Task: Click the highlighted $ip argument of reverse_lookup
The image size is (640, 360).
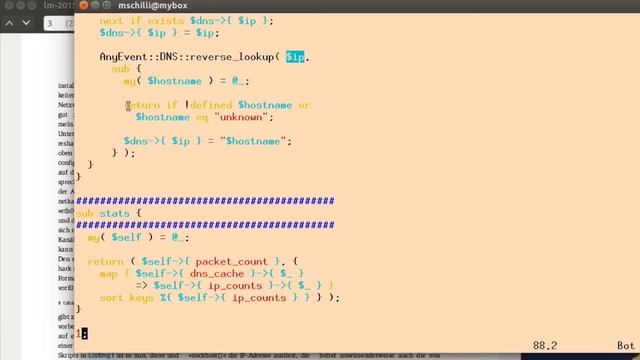Action: click(295, 57)
